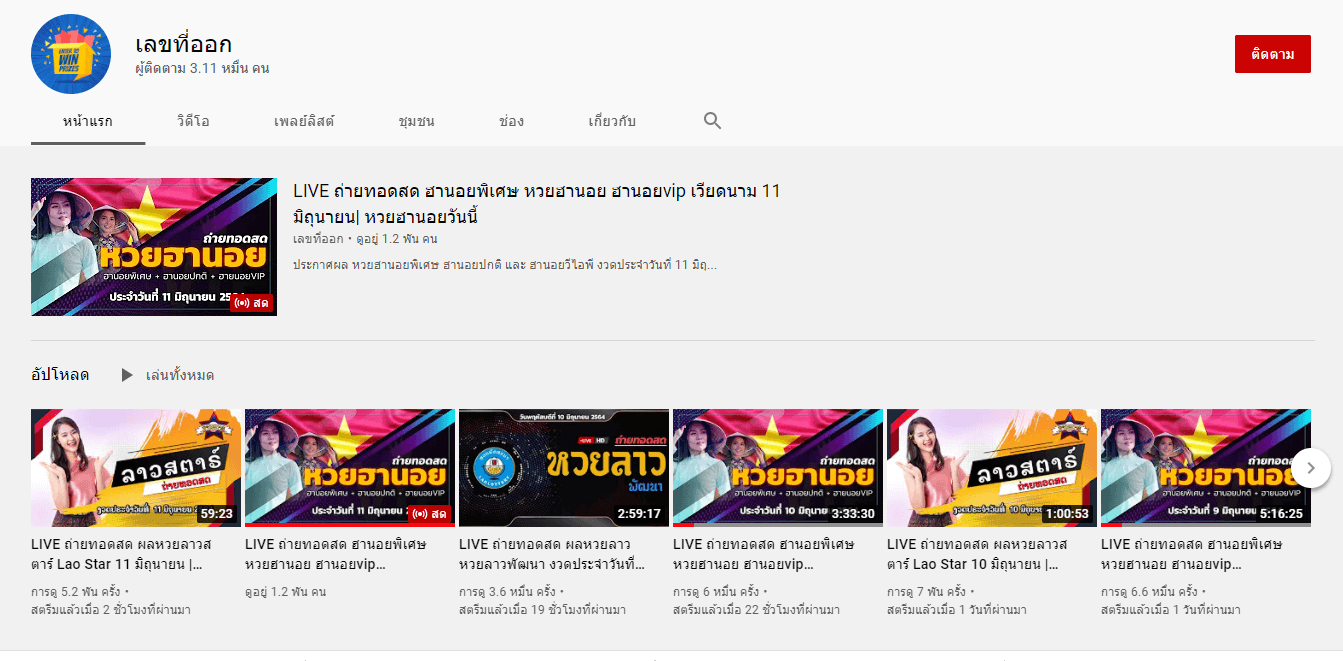Open the หวยฮานอย thumbnail with 3:33:30 duration
Viewport: 1343px width, 661px height.
pos(778,468)
